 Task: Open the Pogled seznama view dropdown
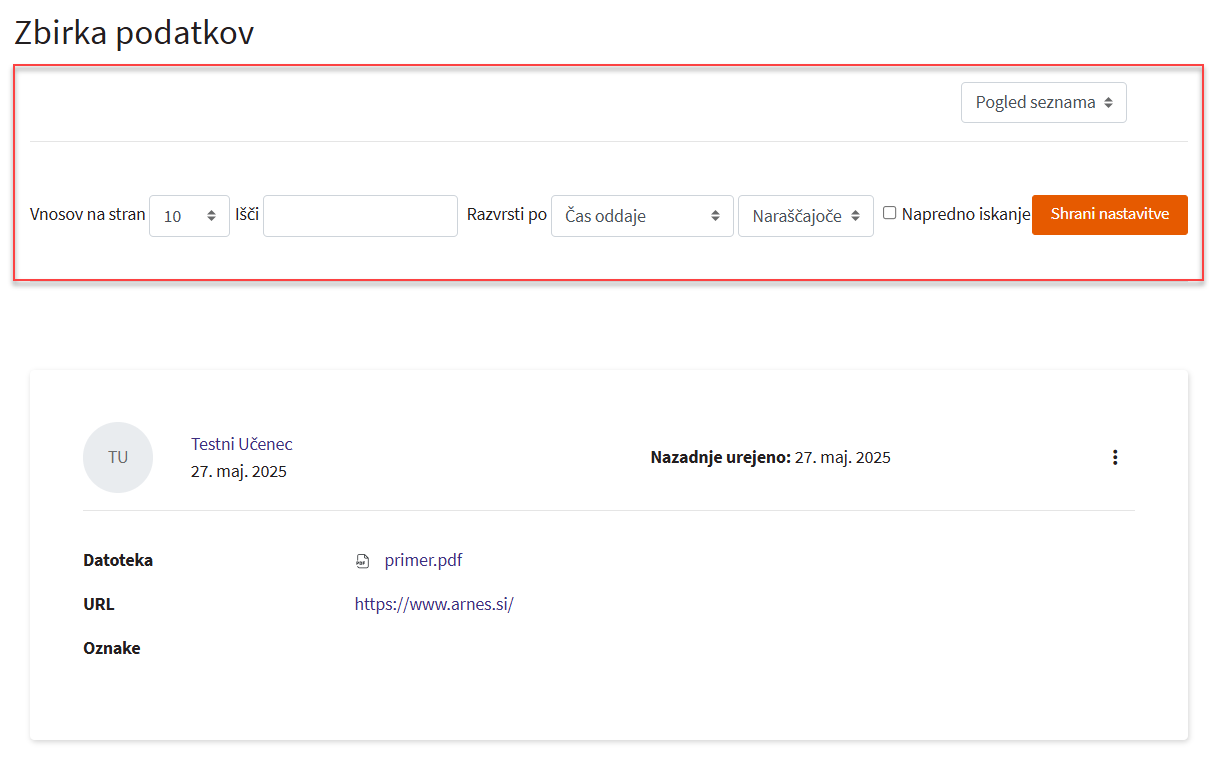click(1043, 102)
